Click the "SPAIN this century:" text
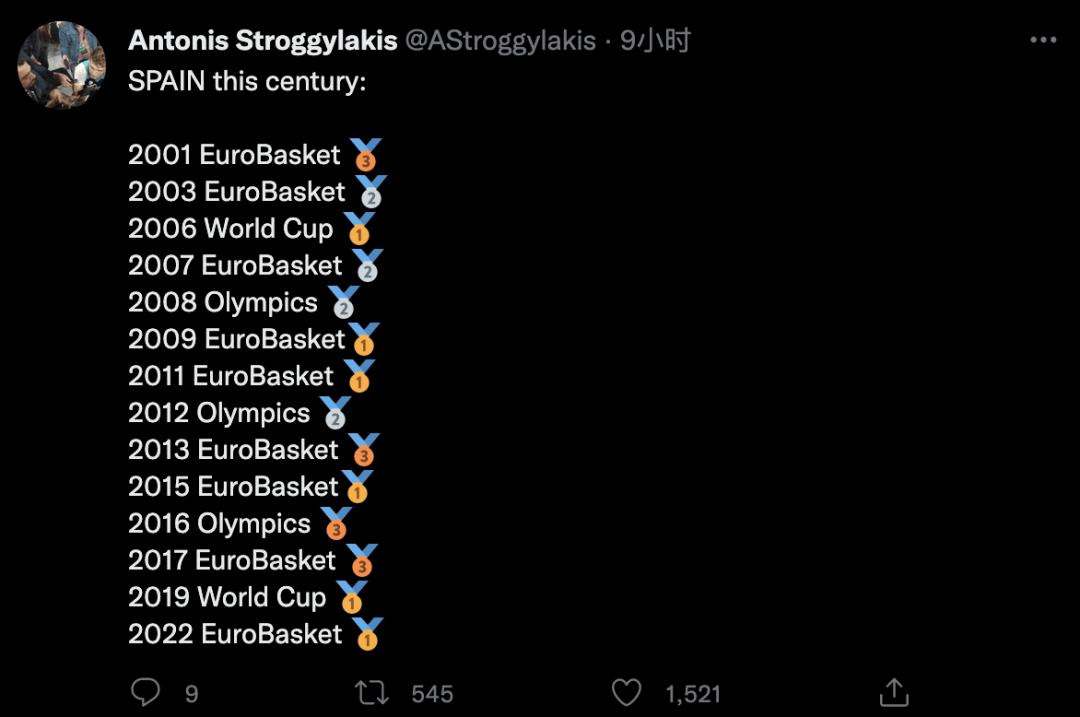1080x717 pixels. pyautogui.click(x=247, y=81)
